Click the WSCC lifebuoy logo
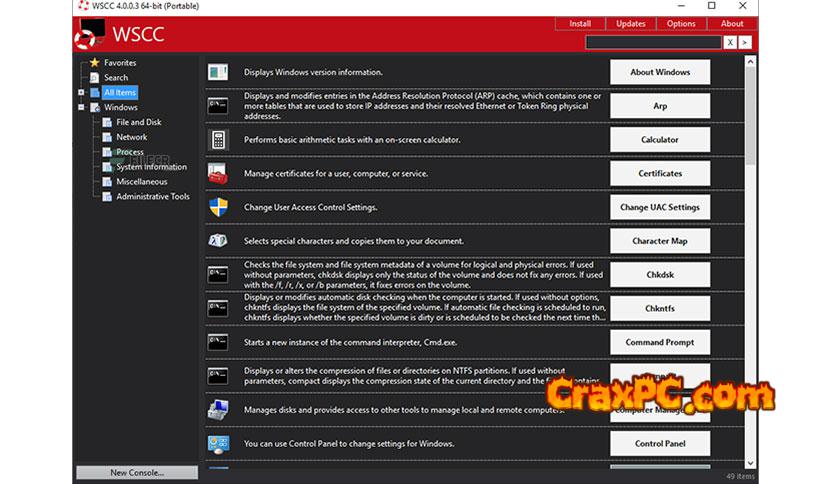 [90, 34]
